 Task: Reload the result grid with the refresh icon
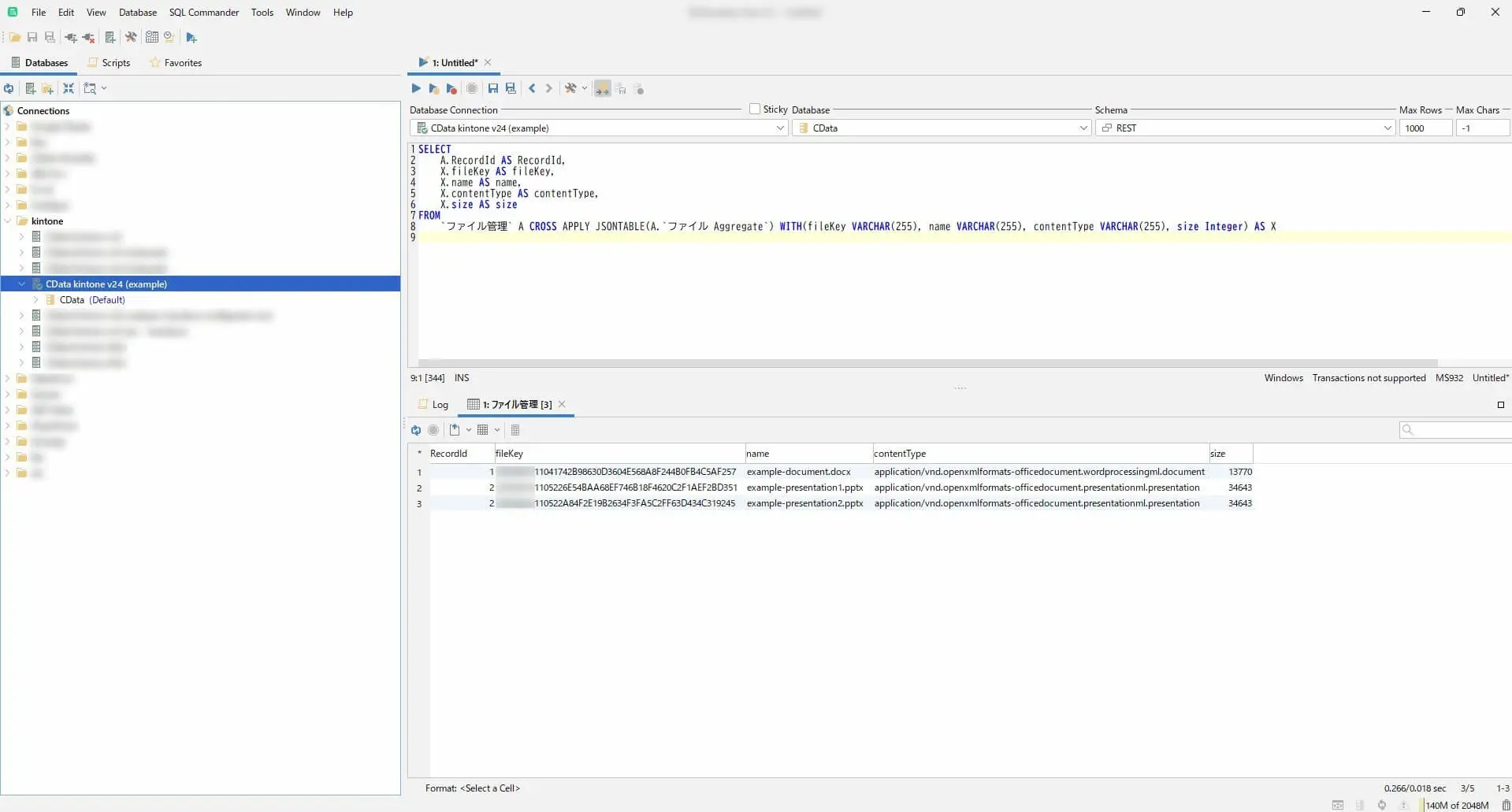click(416, 430)
